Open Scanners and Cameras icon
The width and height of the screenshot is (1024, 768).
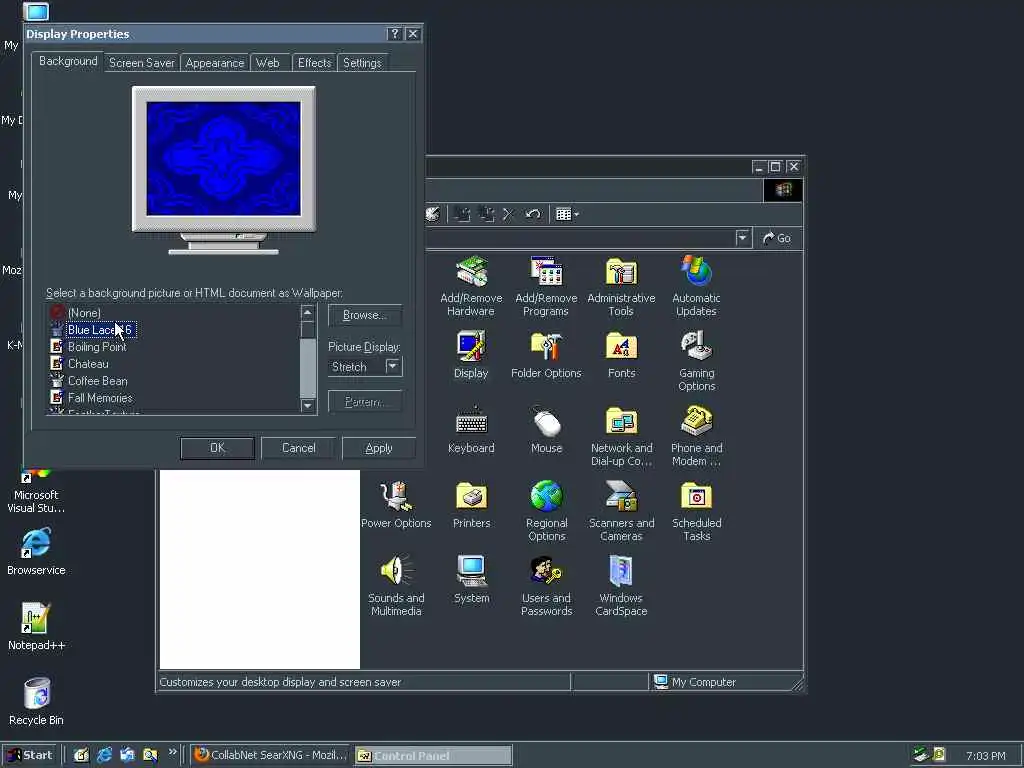point(621,511)
